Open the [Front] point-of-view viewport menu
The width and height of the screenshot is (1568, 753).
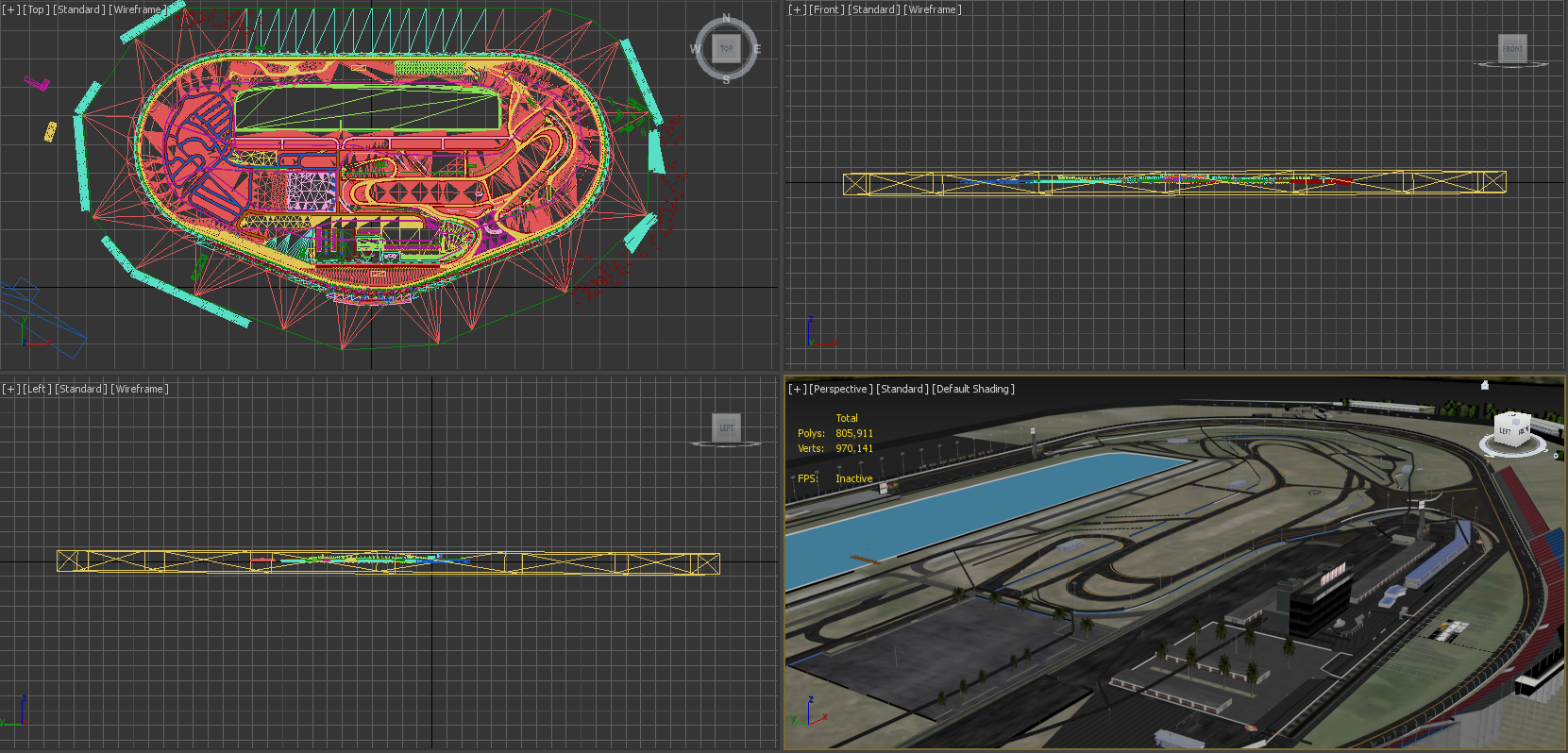coord(826,9)
